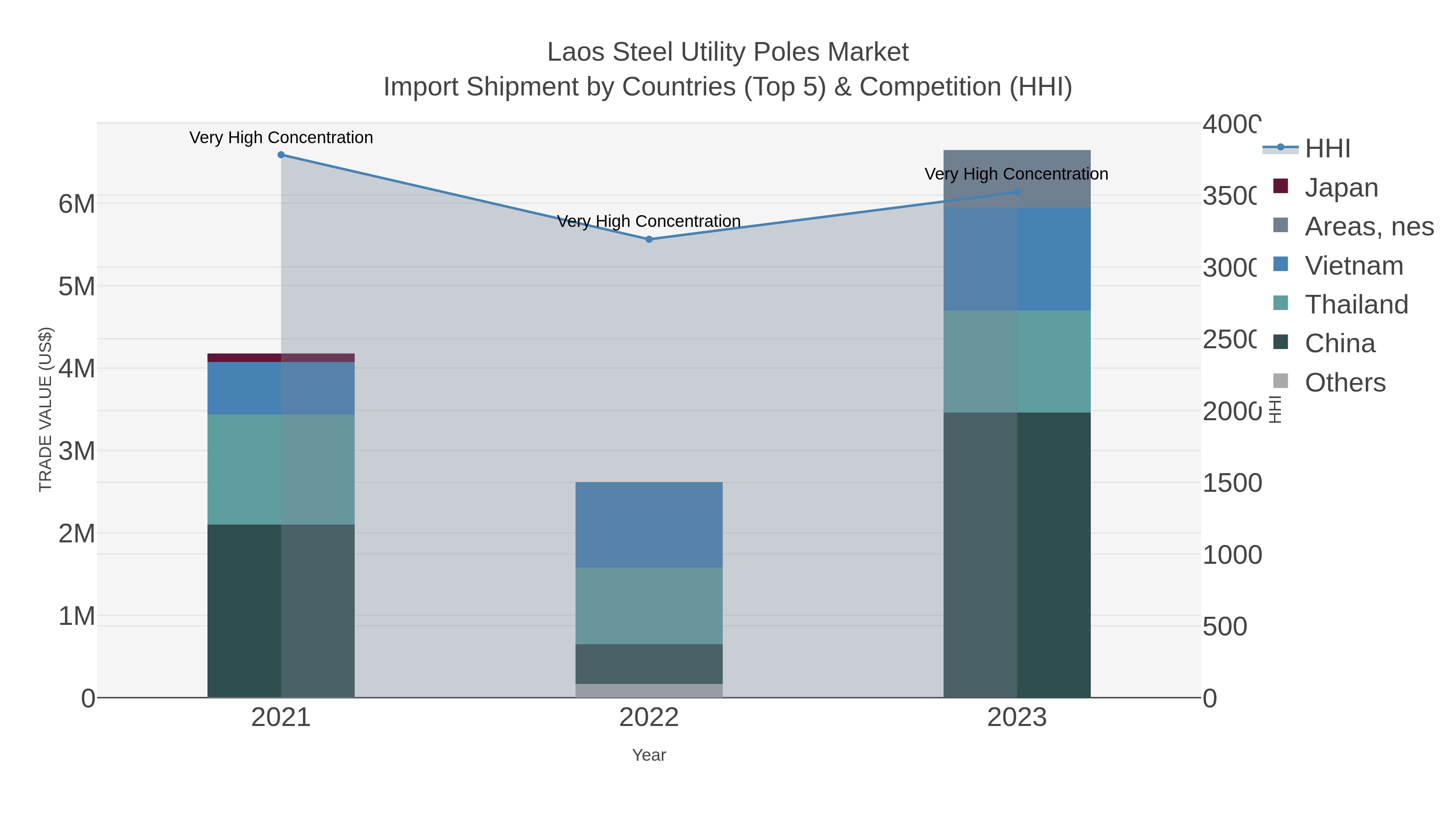Click the China segment of the 2021 bar
The width and height of the screenshot is (1456, 819).
pyautogui.click(x=281, y=611)
